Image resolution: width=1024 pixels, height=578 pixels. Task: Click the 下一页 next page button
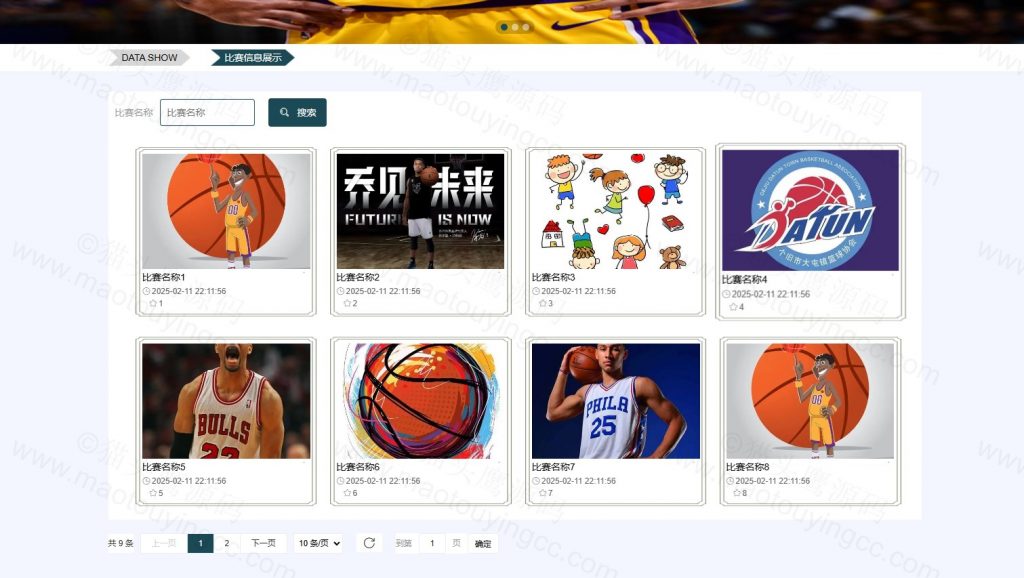(263, 543)
